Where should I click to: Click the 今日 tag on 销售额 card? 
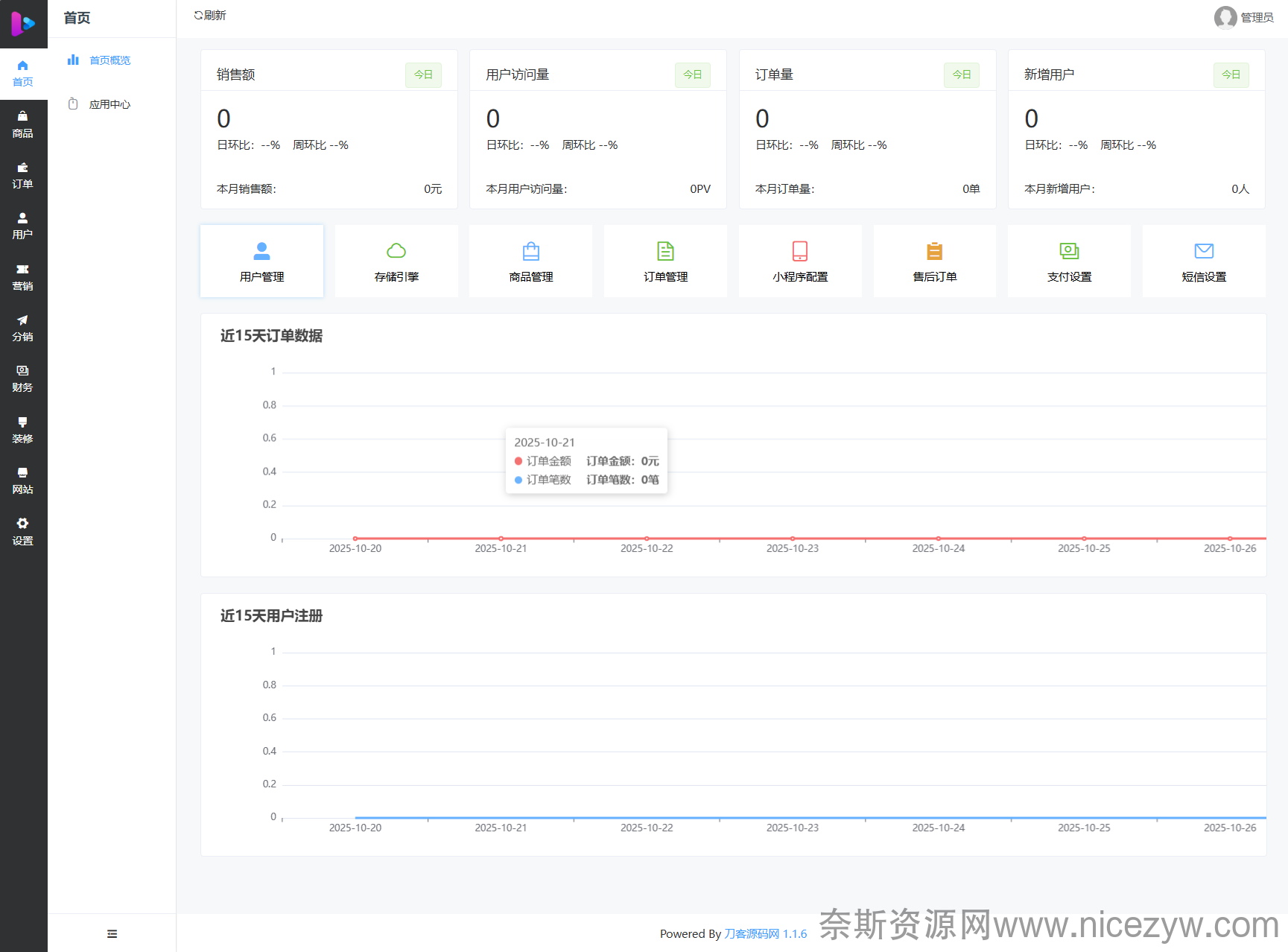[x=423, y=74]
